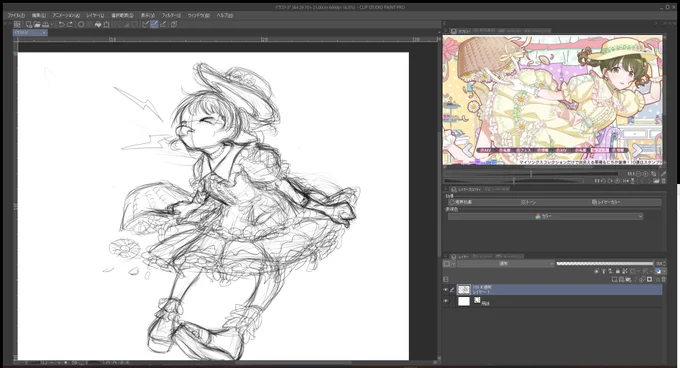Click the Delete layer trash icon in Layer panel

point(664,280)
